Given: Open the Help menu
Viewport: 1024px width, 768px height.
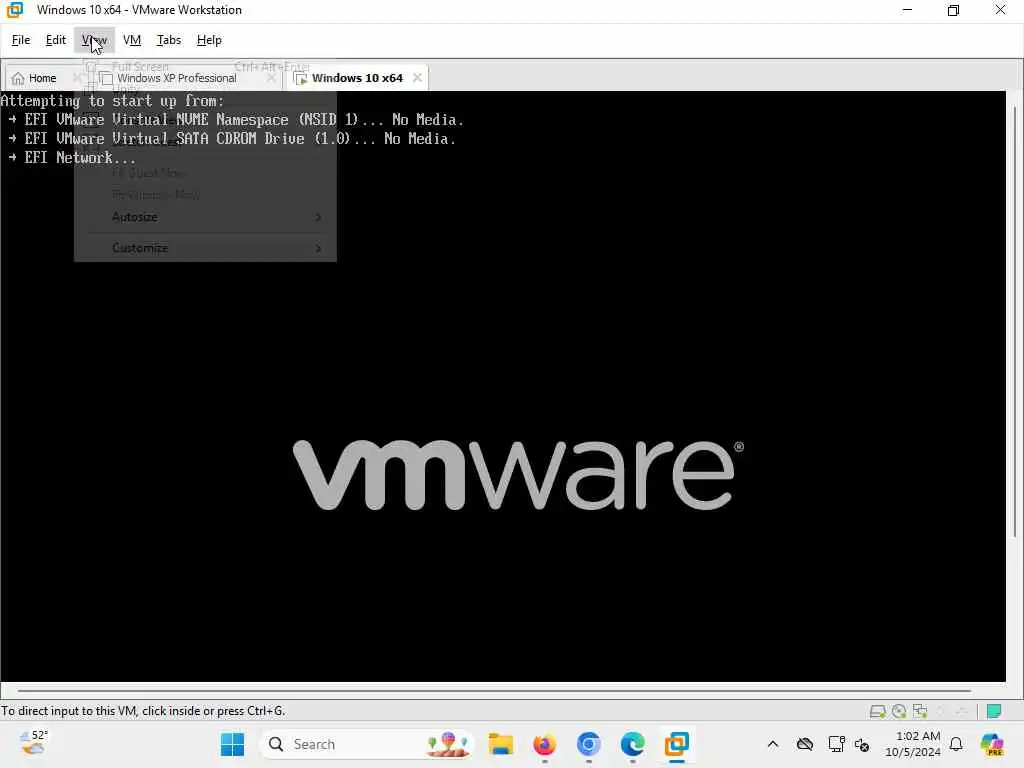Looking at the screenshot, I should tap(209, 40).
